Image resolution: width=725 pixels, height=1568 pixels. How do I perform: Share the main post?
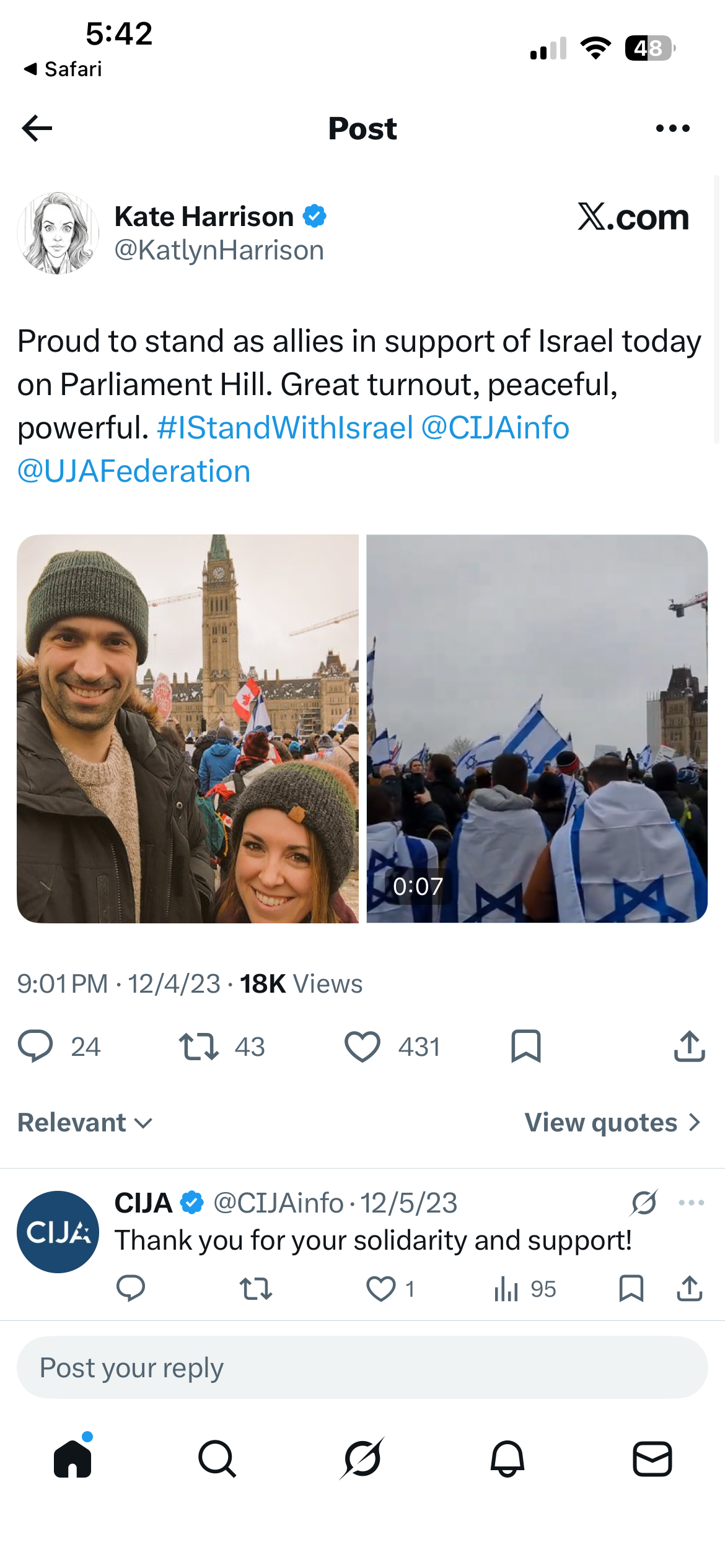point(689,1047)
